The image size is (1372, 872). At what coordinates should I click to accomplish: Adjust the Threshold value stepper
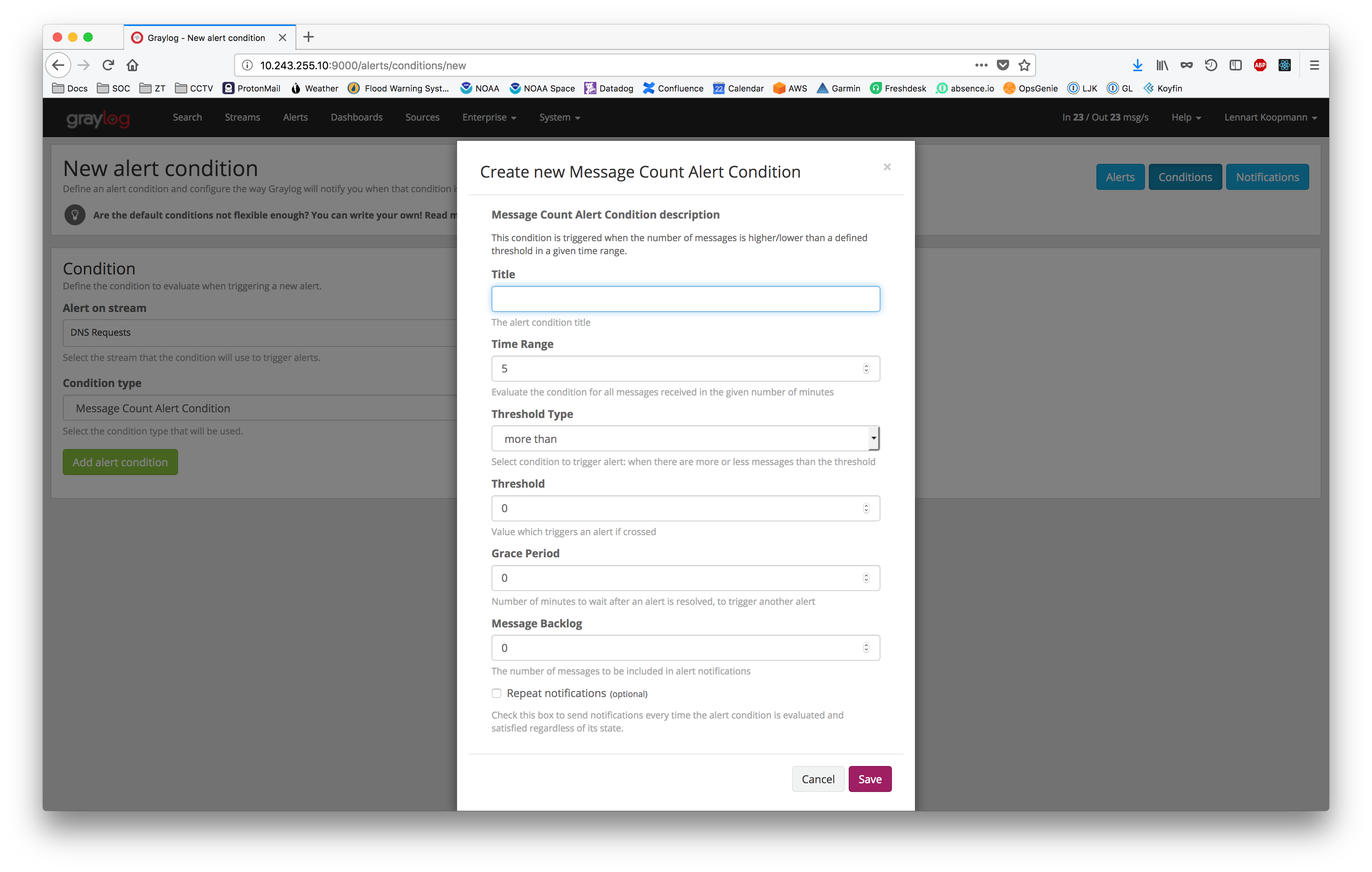pyautogui.click(x=866, y=508)
